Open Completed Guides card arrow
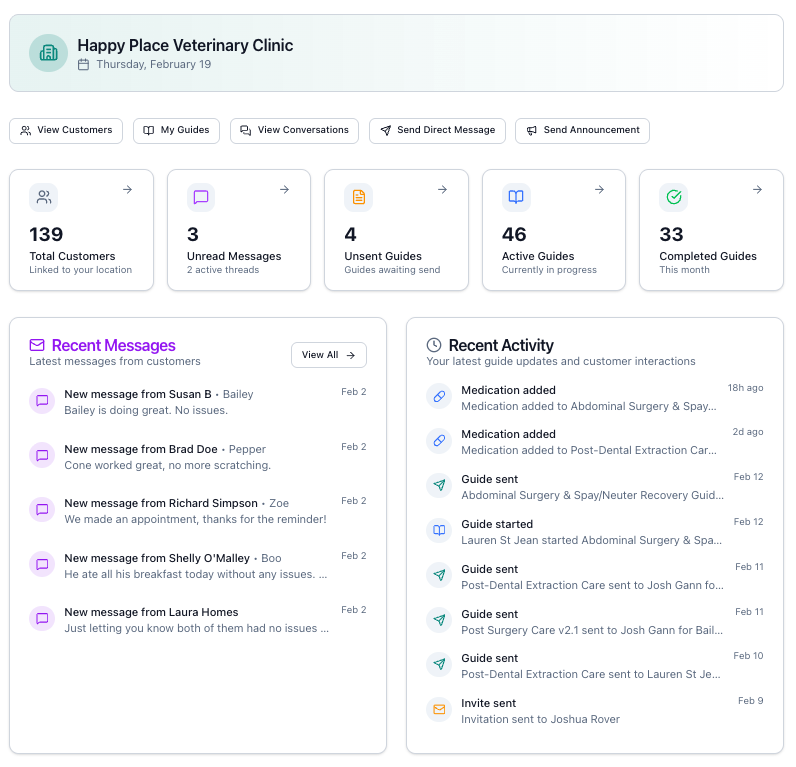Image resolution: width=796 pixels, height=767 pixels. click(x=757, y=189)
